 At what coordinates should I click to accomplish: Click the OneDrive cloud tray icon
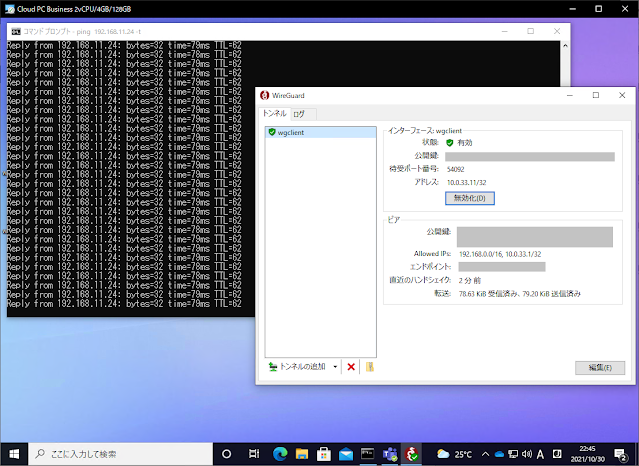(499, 454)
